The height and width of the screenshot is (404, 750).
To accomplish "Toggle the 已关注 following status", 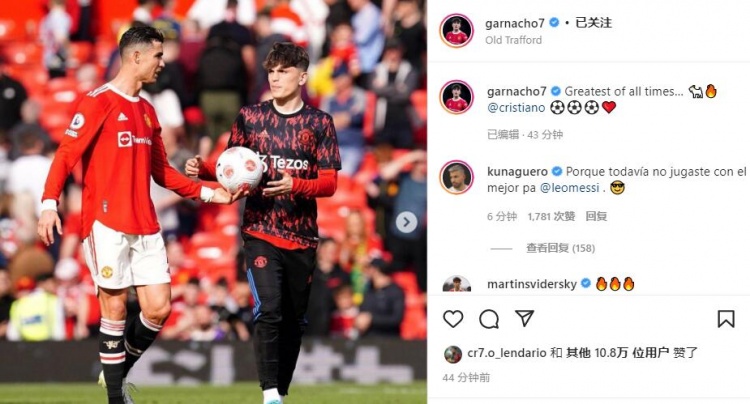I will tap(593, 23).
